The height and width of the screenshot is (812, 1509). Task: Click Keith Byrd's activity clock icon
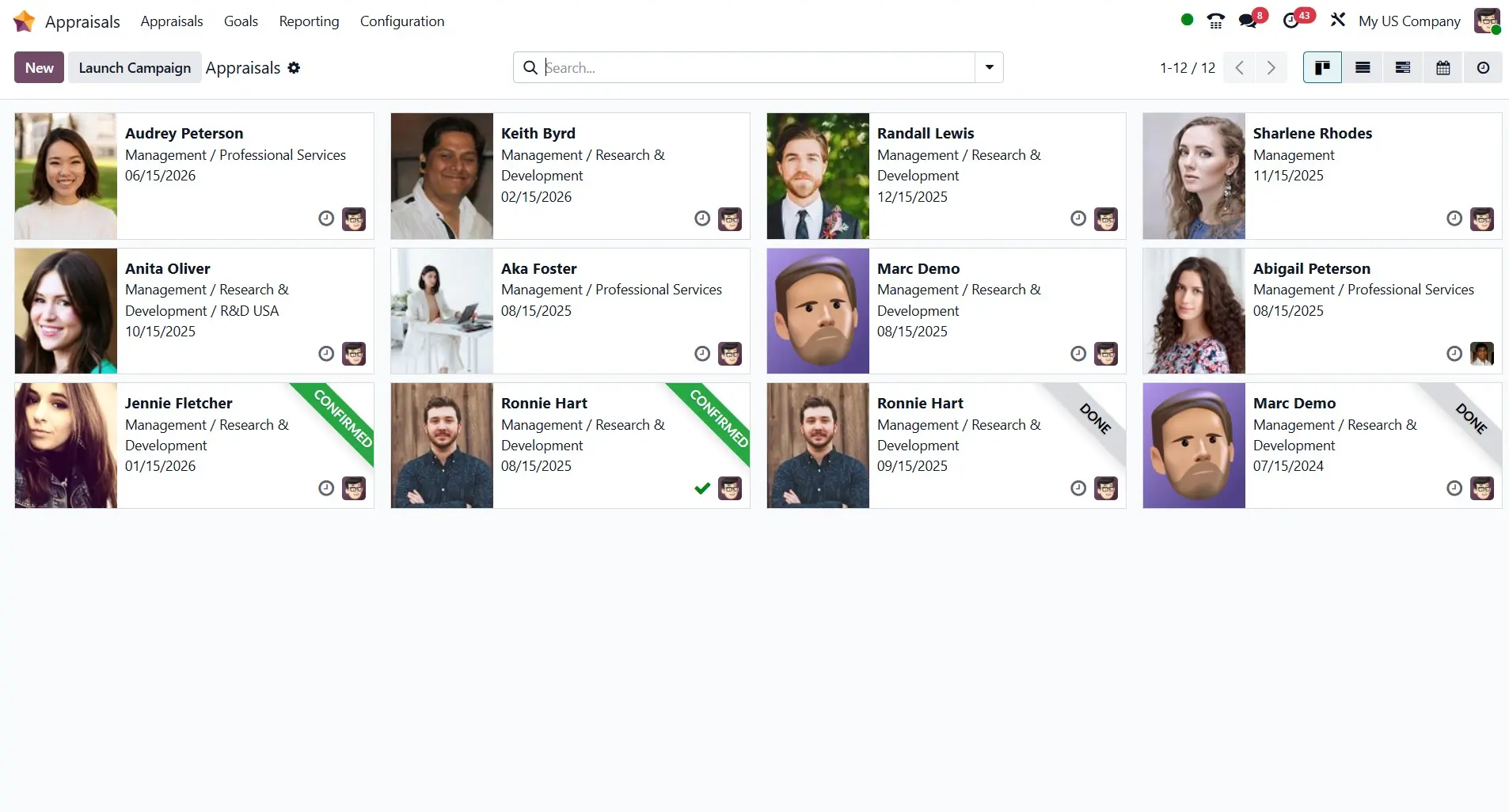[702, 218]
